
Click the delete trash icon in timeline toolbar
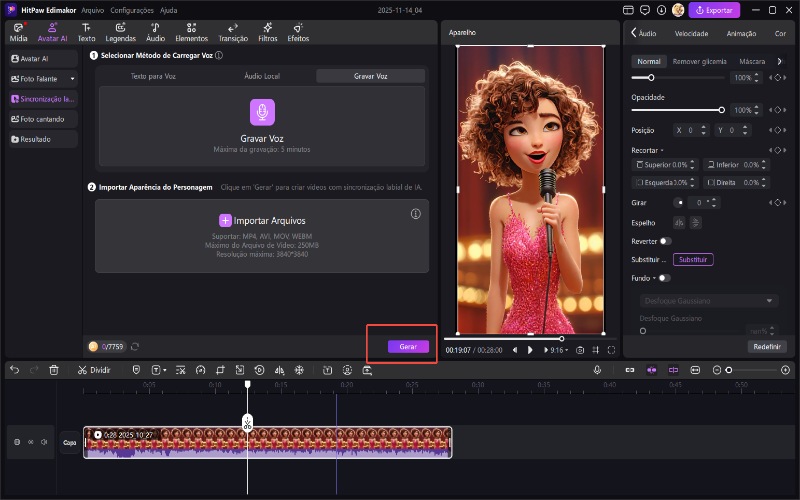[54, 370]
